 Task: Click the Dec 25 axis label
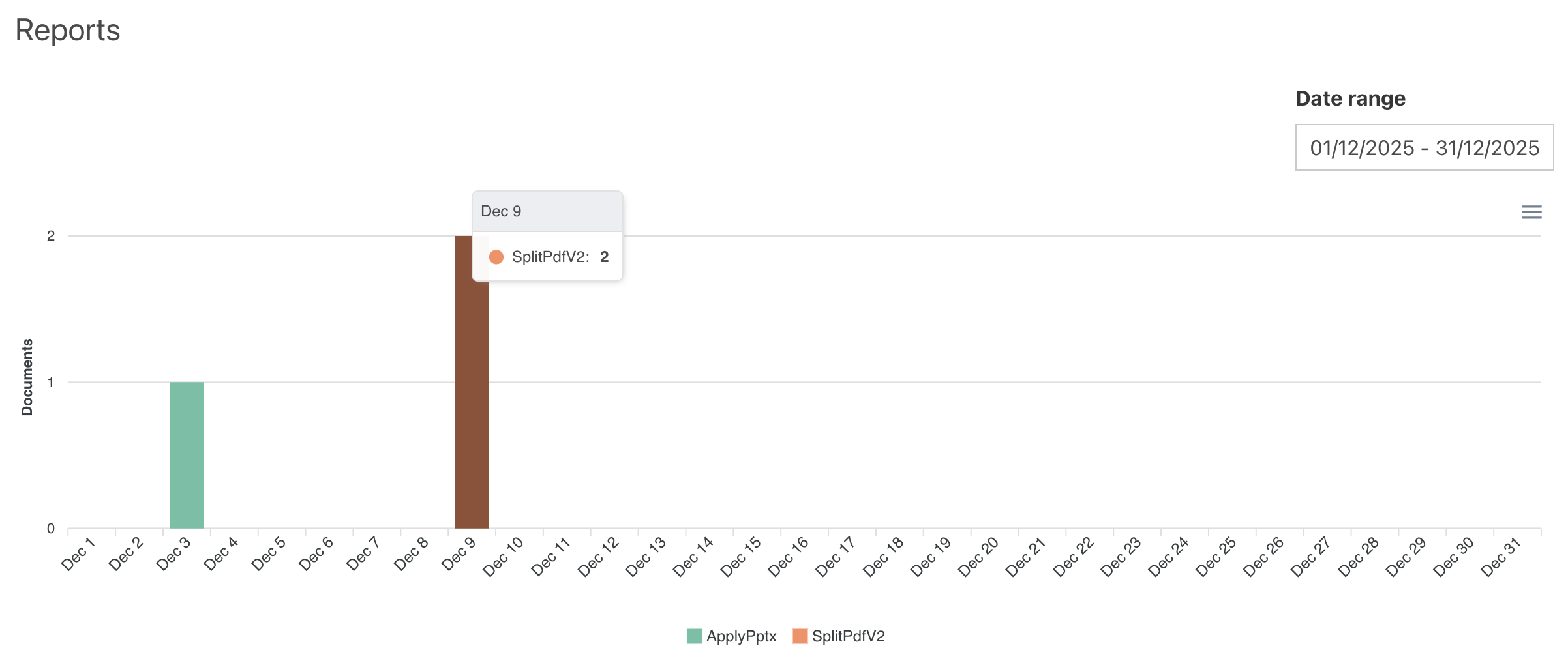(x=1215, y=557)
